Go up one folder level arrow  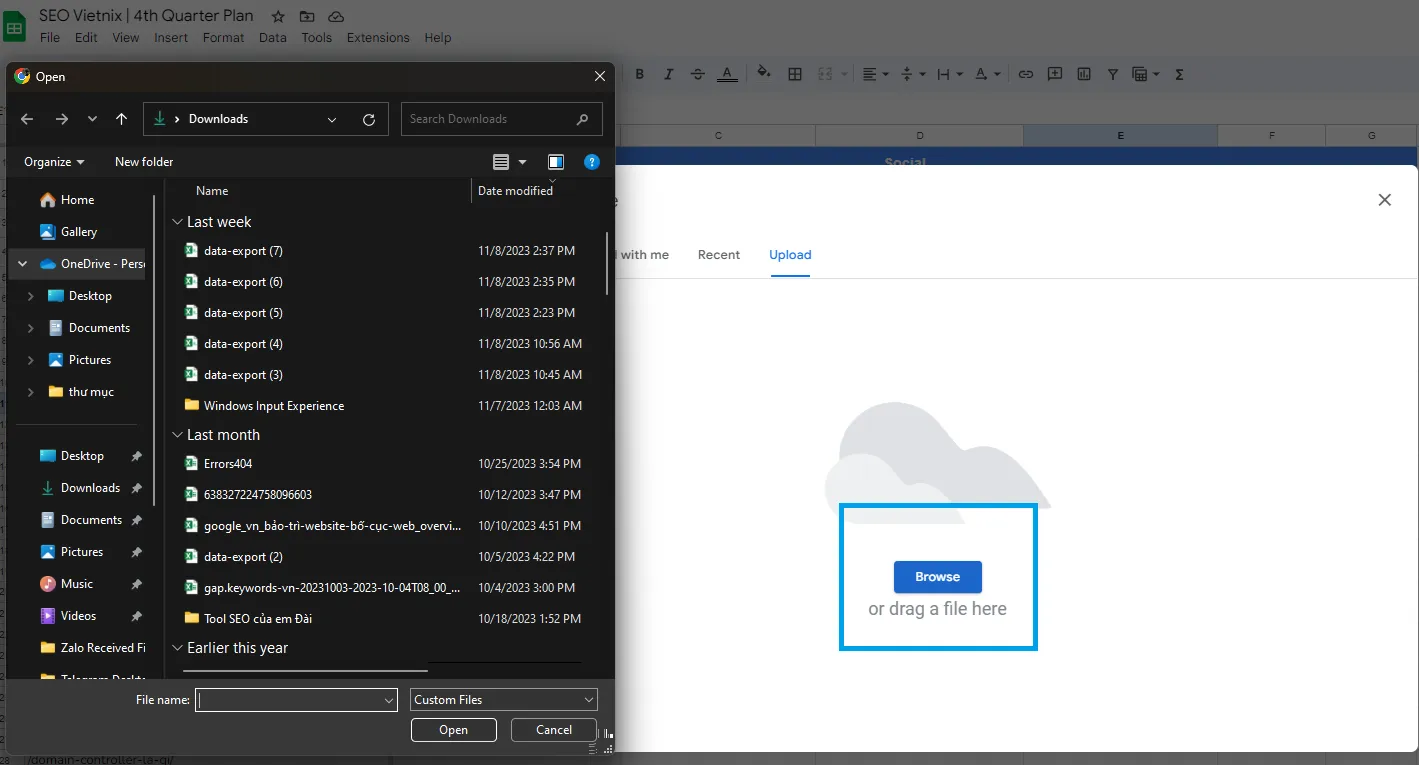121,119
